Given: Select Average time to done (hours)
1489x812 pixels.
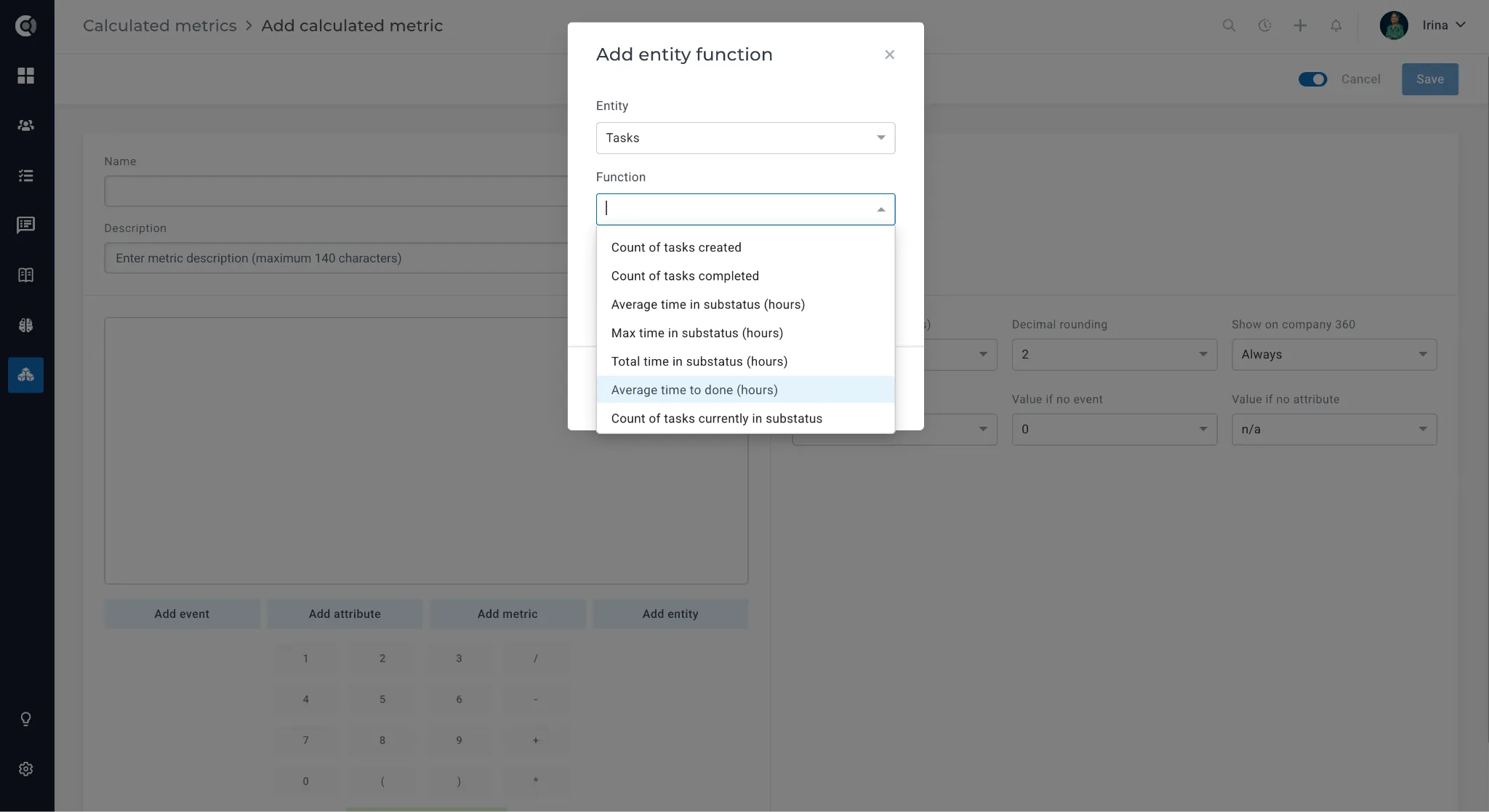Looking at the screenshot, I should coord(745,390).
